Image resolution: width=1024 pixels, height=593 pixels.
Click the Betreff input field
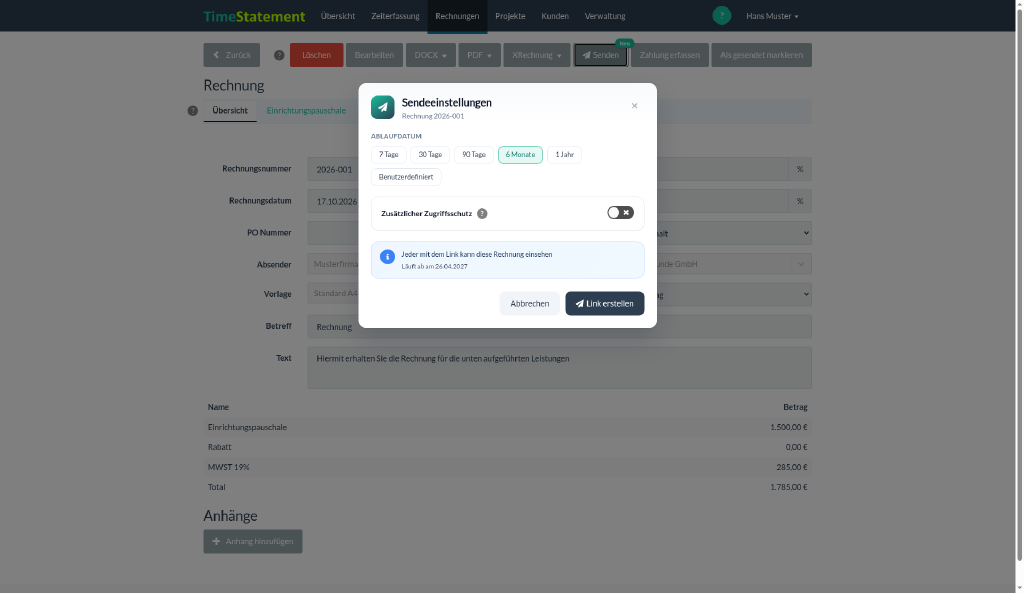tap(560, 327)
